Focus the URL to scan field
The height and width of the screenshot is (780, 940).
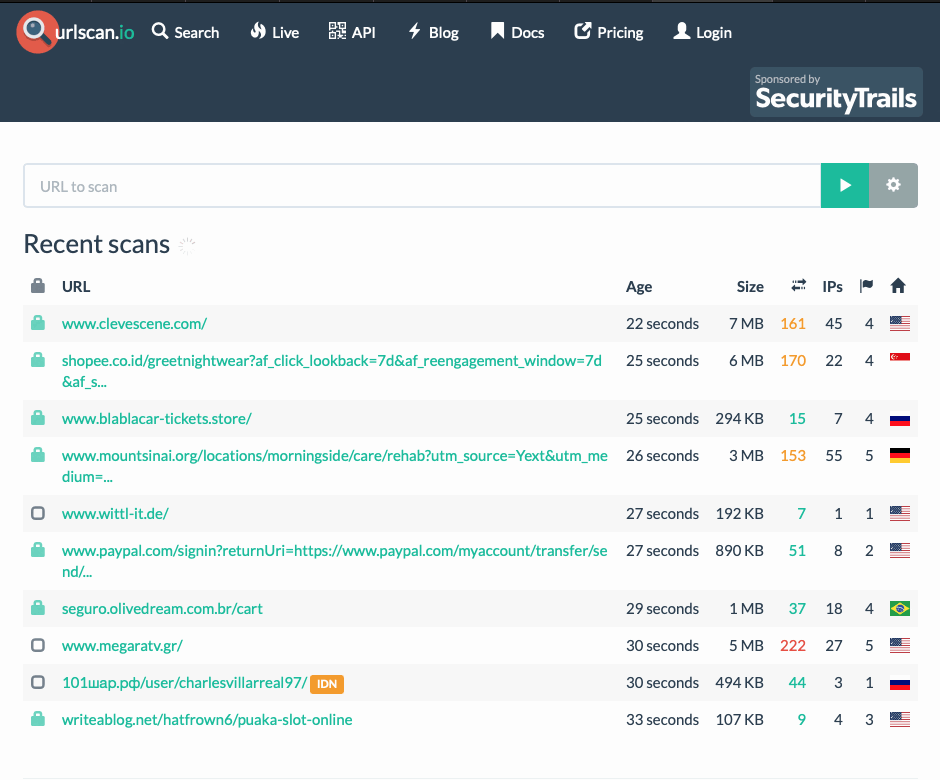422,186
